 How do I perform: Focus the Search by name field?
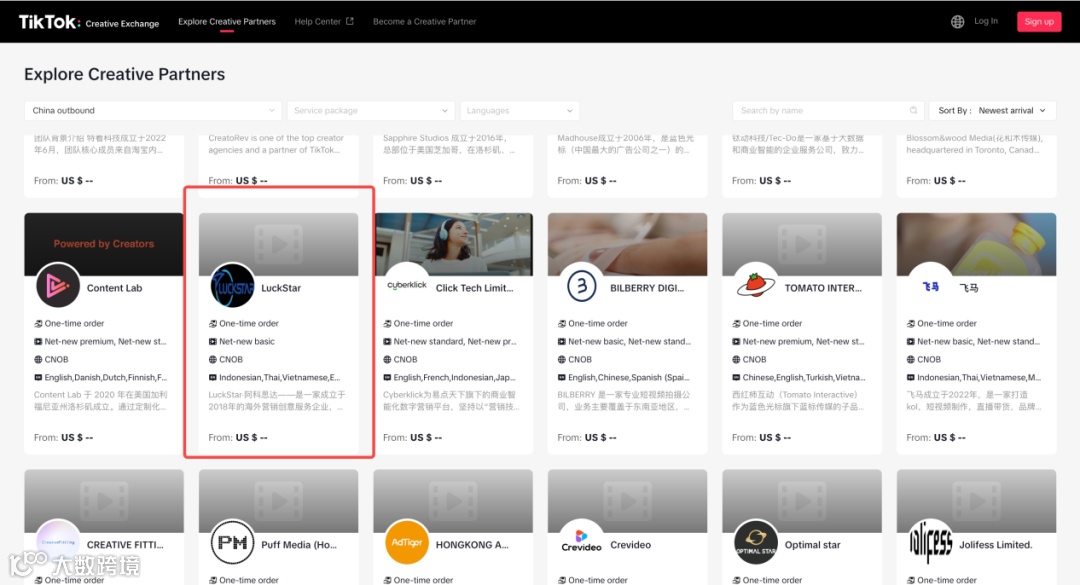point(827,110)
